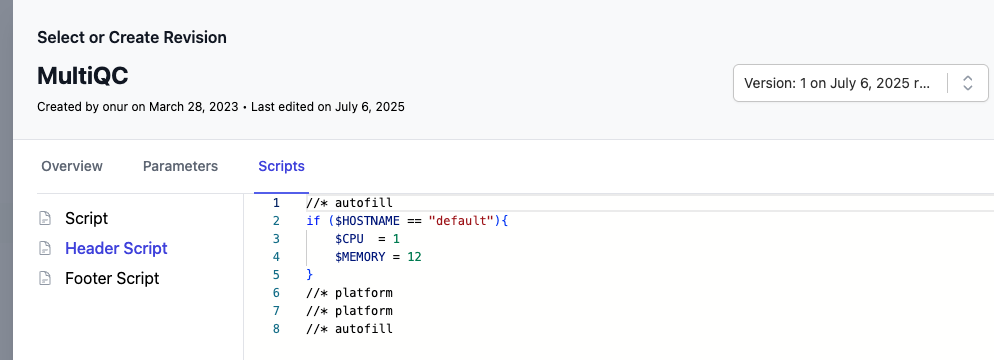This screenshot has height=360, width=994.
Task: Open the Version revision dropdown
Action: coord(860,83)
